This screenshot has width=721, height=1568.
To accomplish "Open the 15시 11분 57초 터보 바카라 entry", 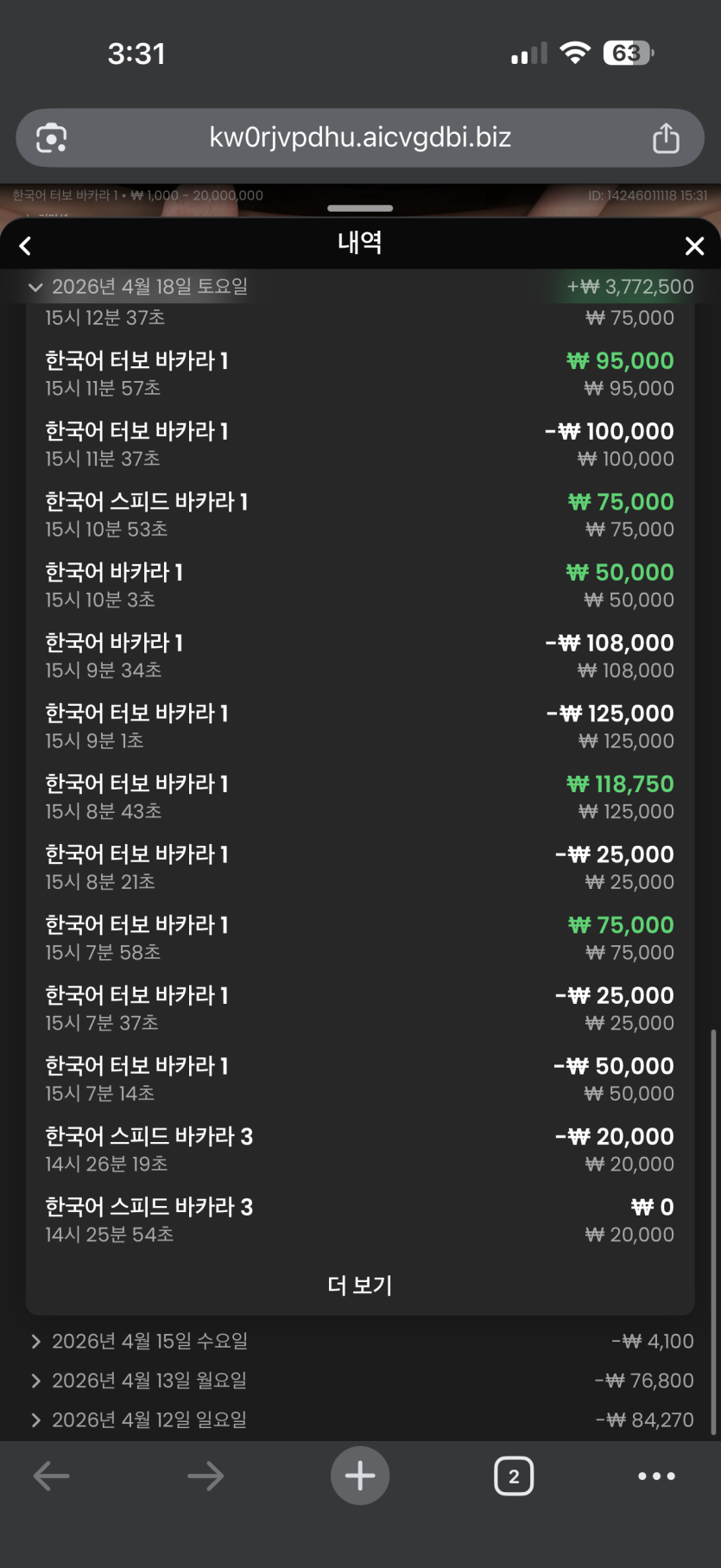I will click(x=360, y=373).
